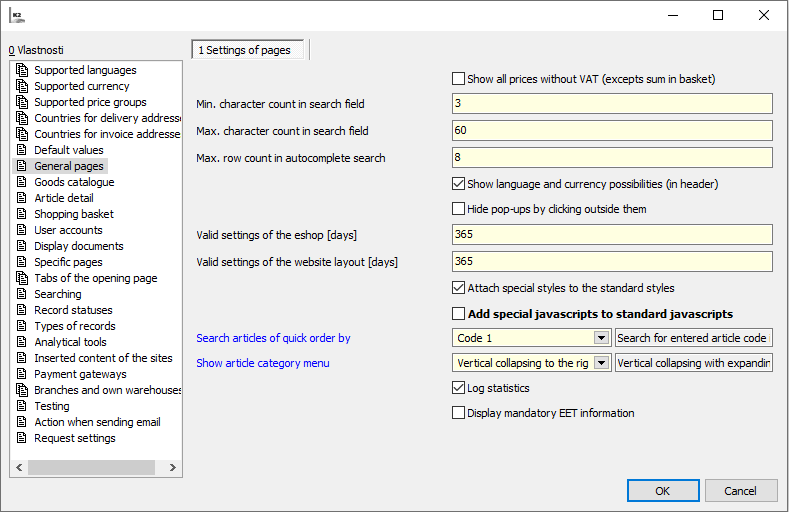This screenshot has height=512, width=789.
Task: Click the Cancel button
Action: coord(741,491)
